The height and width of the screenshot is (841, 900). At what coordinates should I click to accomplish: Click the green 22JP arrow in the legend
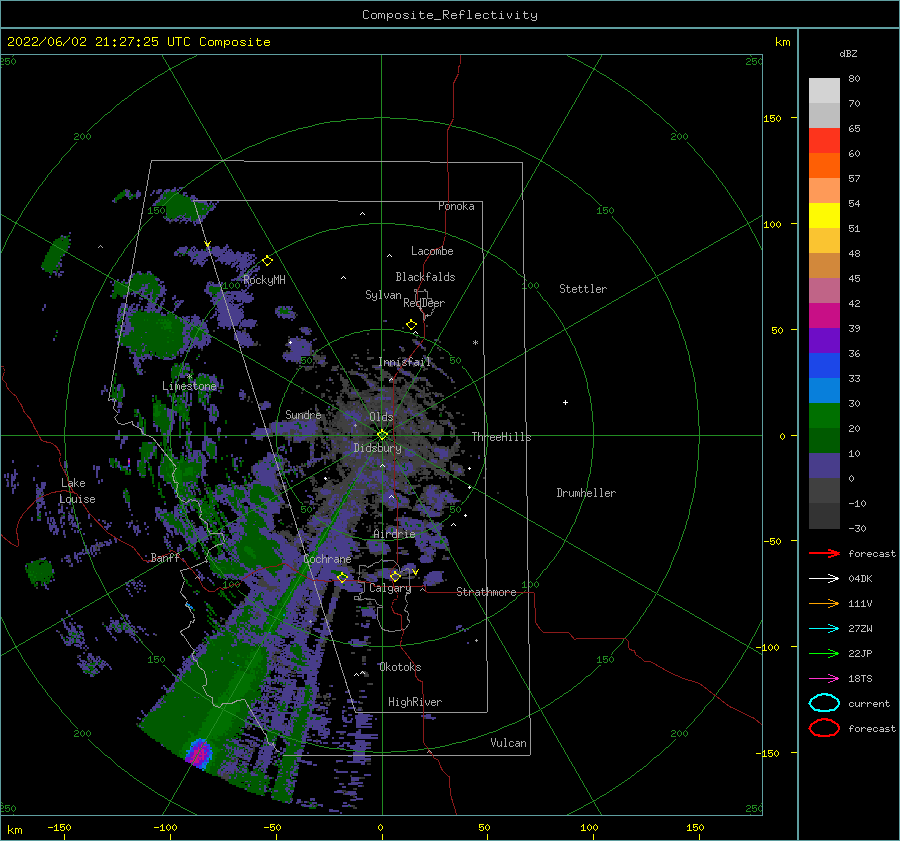(x=824, y=653)
